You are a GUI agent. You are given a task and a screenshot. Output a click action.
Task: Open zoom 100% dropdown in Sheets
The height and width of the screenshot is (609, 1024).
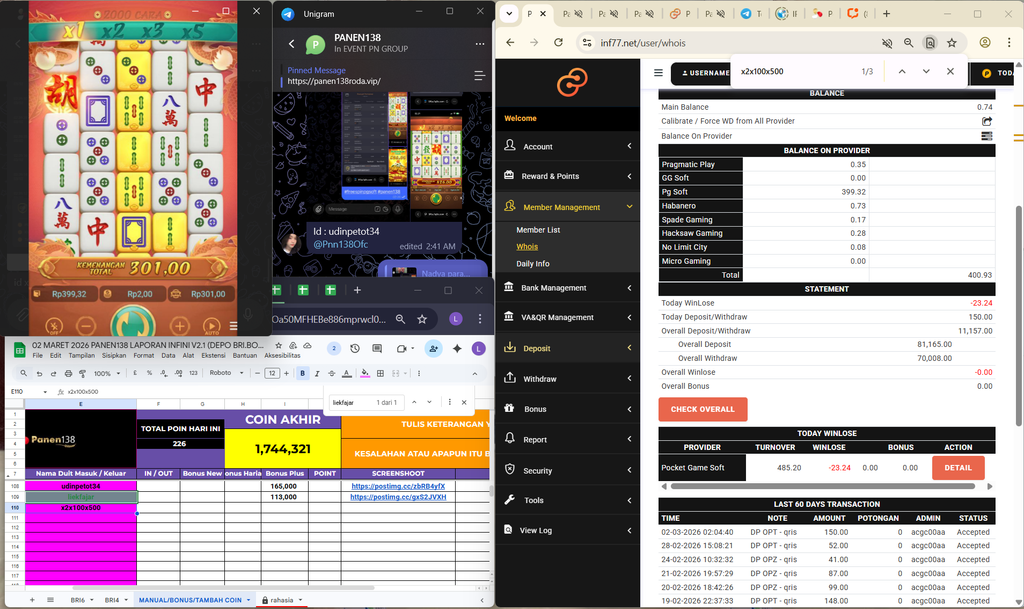click(x=107, y=373)
